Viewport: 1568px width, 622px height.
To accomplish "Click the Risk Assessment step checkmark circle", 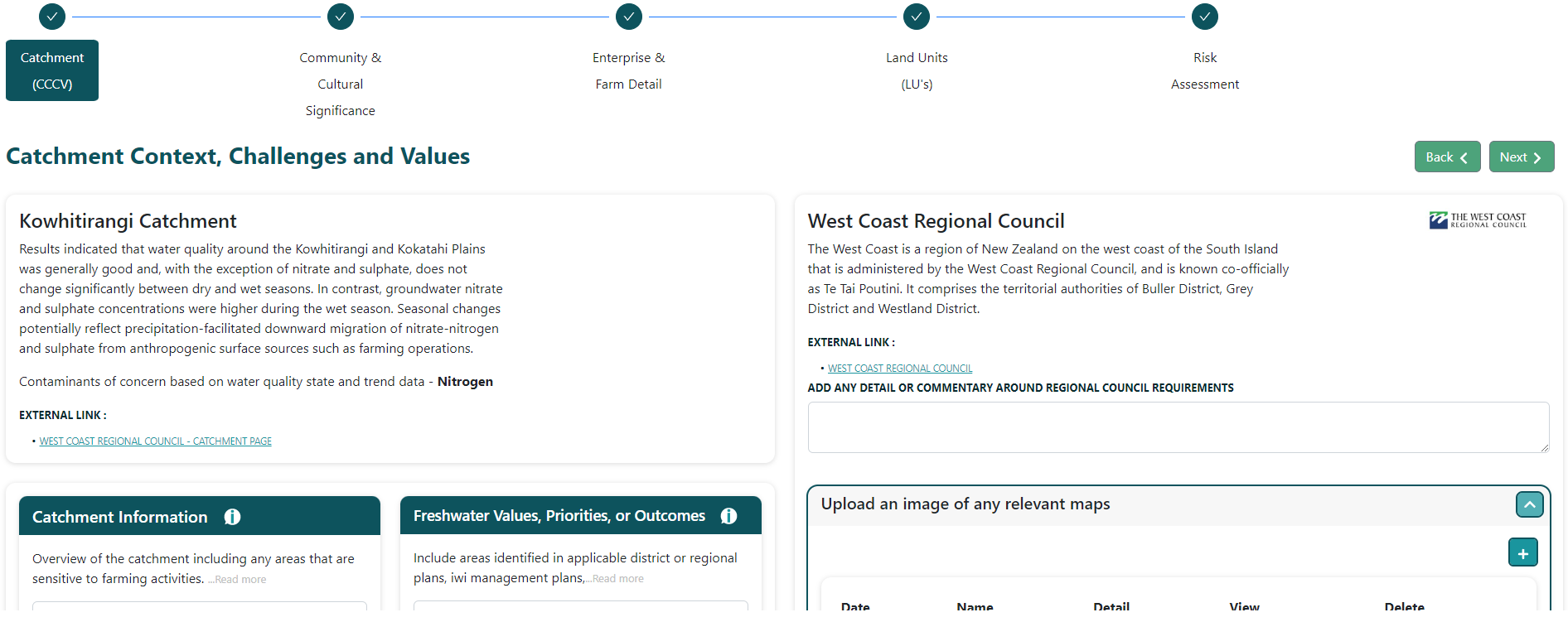I will (1205, 17).
